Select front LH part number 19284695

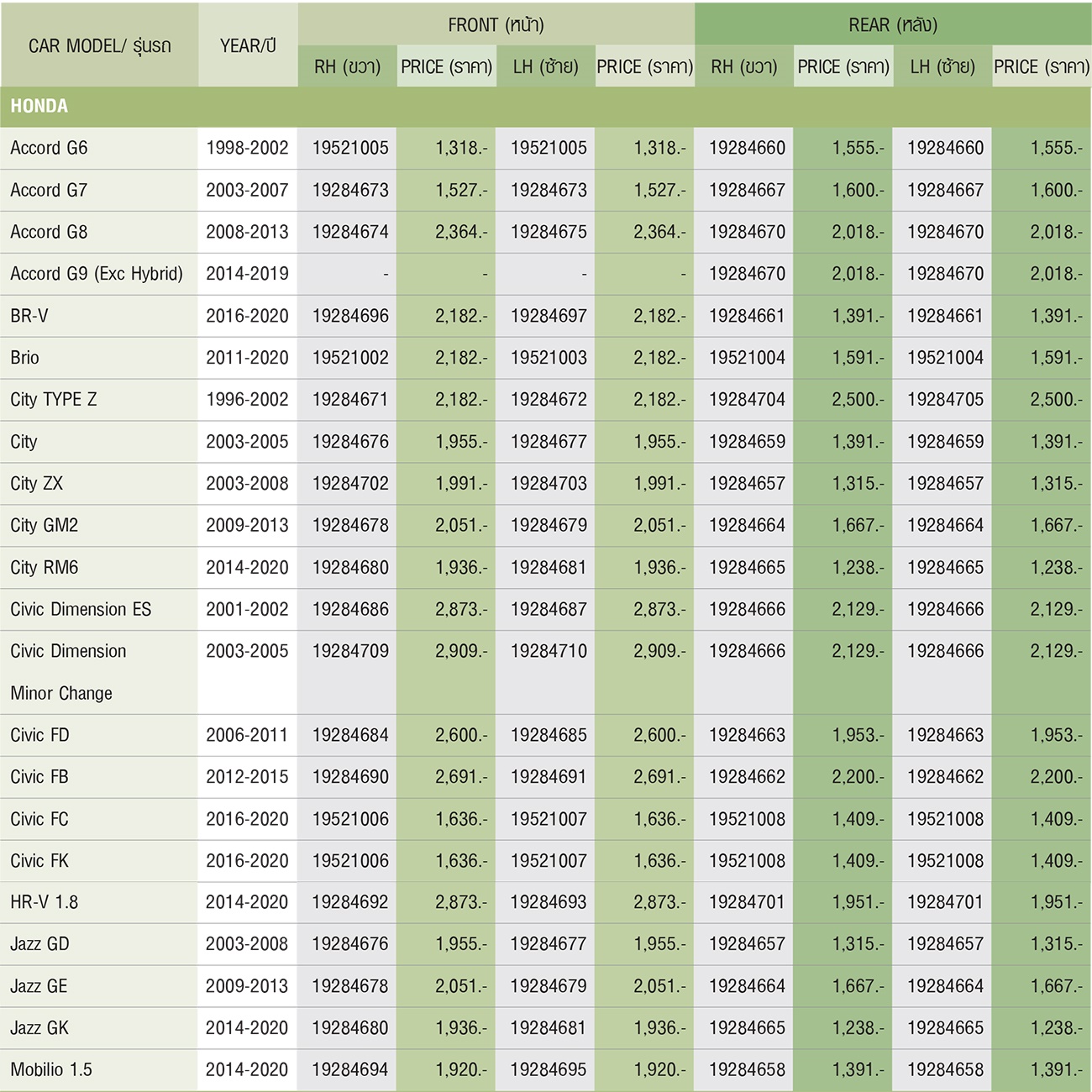tap(549, 1070)
